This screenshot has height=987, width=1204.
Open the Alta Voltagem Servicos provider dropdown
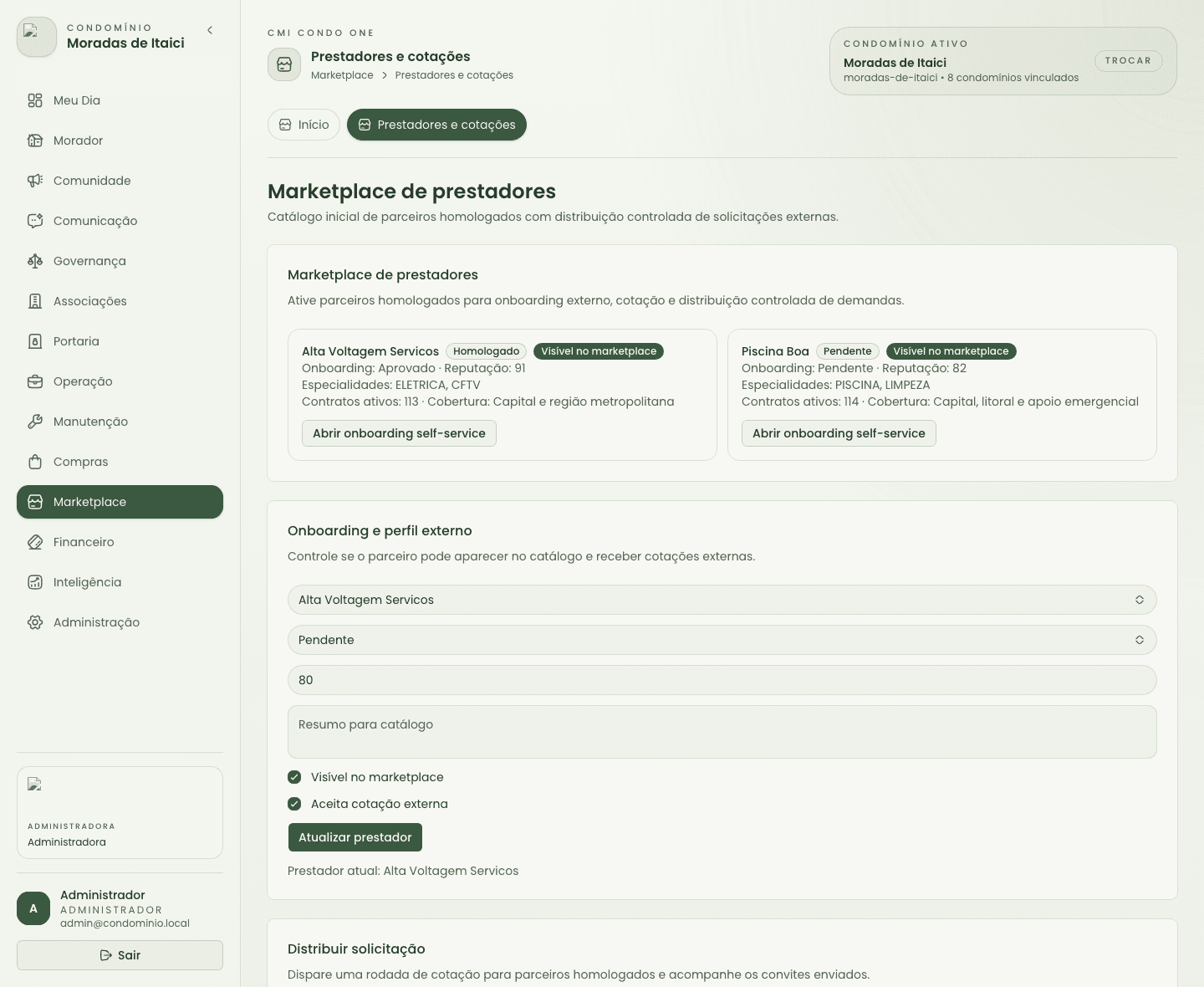[722, 600]
